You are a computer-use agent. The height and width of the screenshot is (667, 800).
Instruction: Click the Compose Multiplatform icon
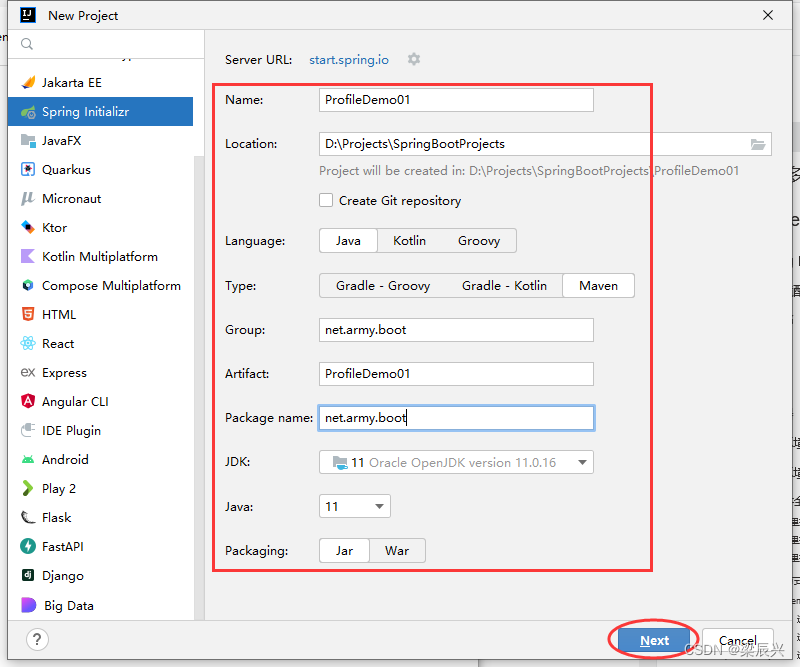click(28, 285)
